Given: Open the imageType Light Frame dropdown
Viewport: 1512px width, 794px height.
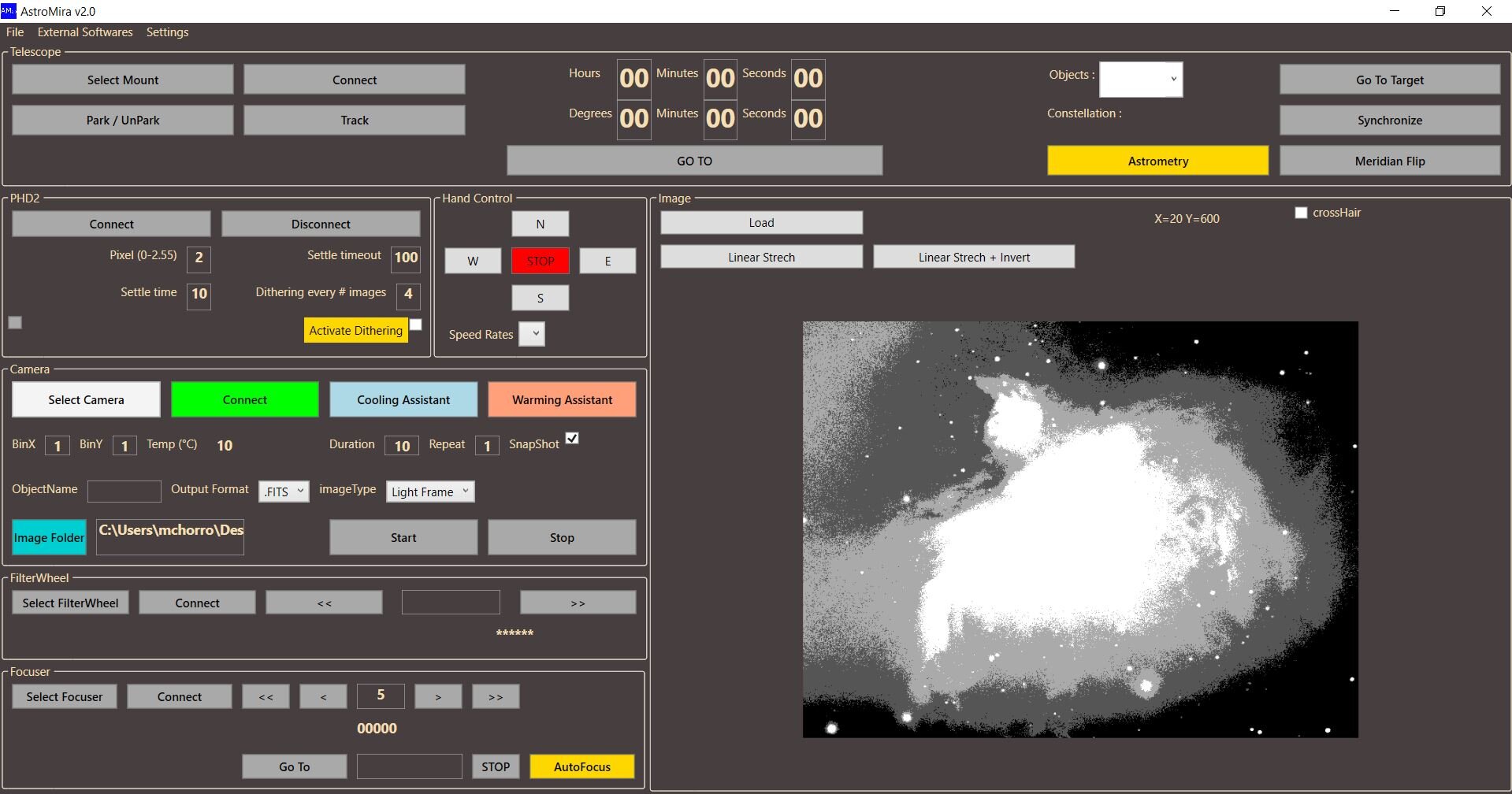Looking at the screenshot, I should (430, 492).
